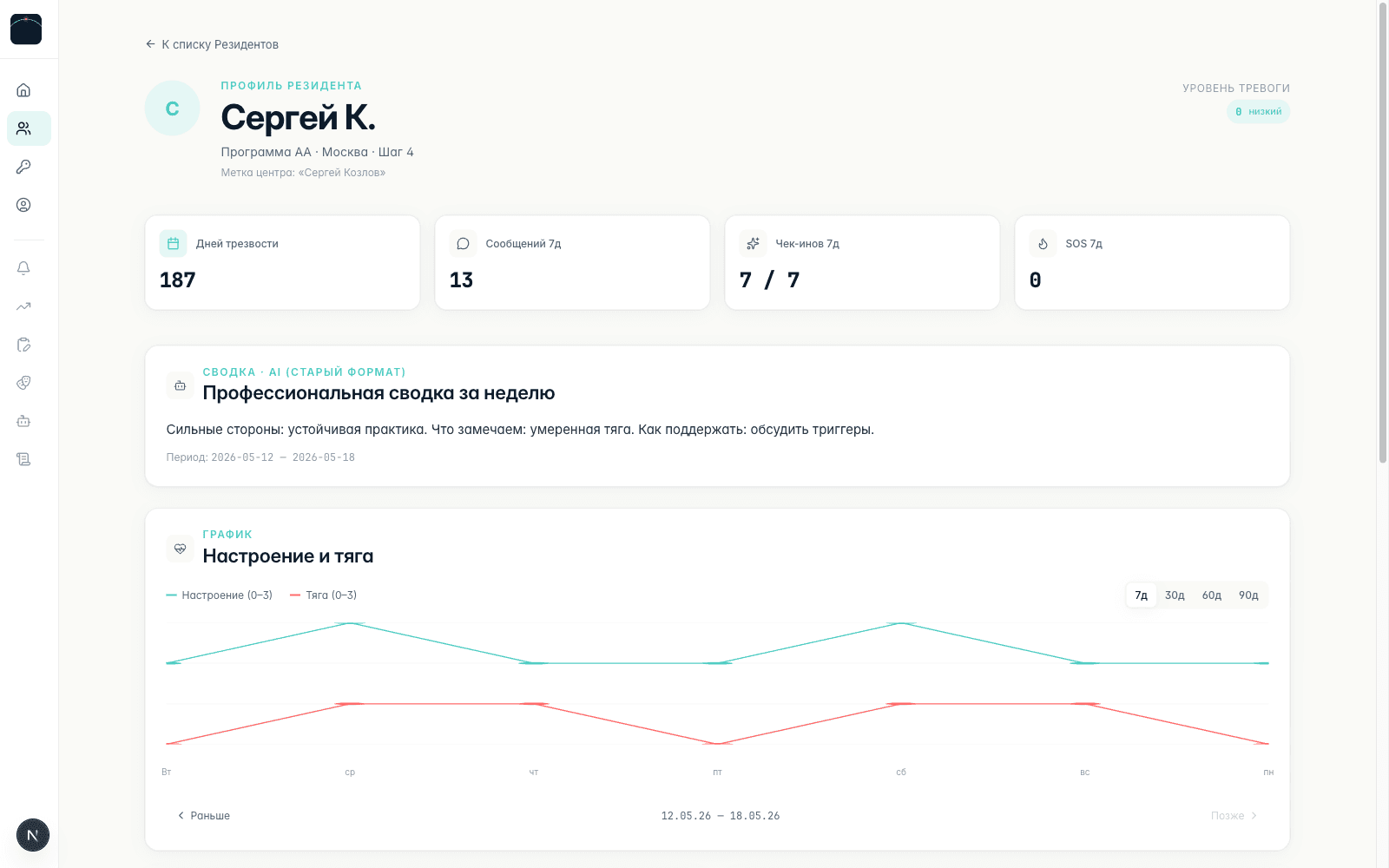Select the 7д chart range tab
Image resolution: width=1389 pixels, height=868 pixels.
(x=1141, y=595)
